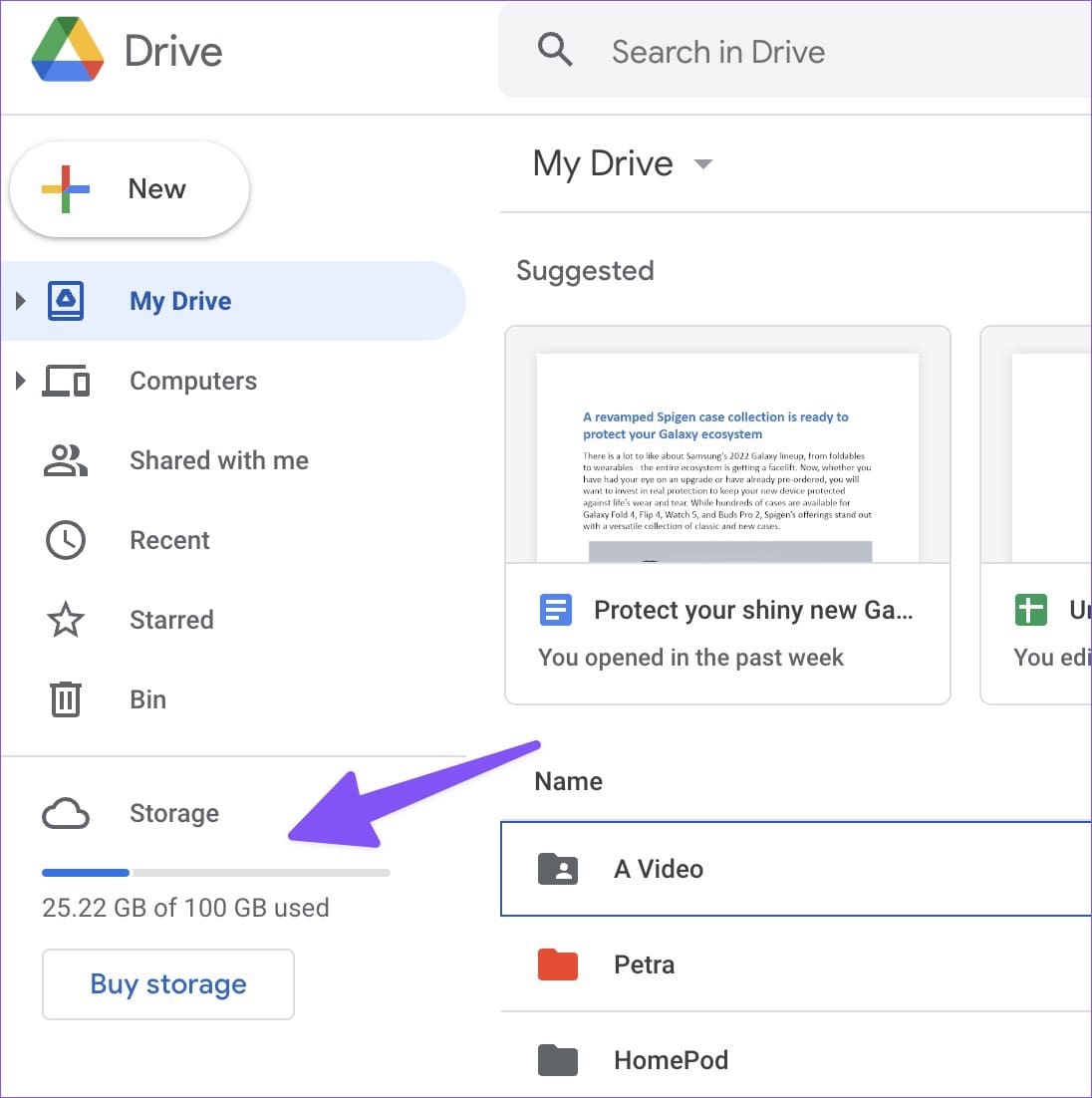Open Shared with me section
Image resolution: width=1092 pixels, height=1098 pixels.
[x=218, y=460]
